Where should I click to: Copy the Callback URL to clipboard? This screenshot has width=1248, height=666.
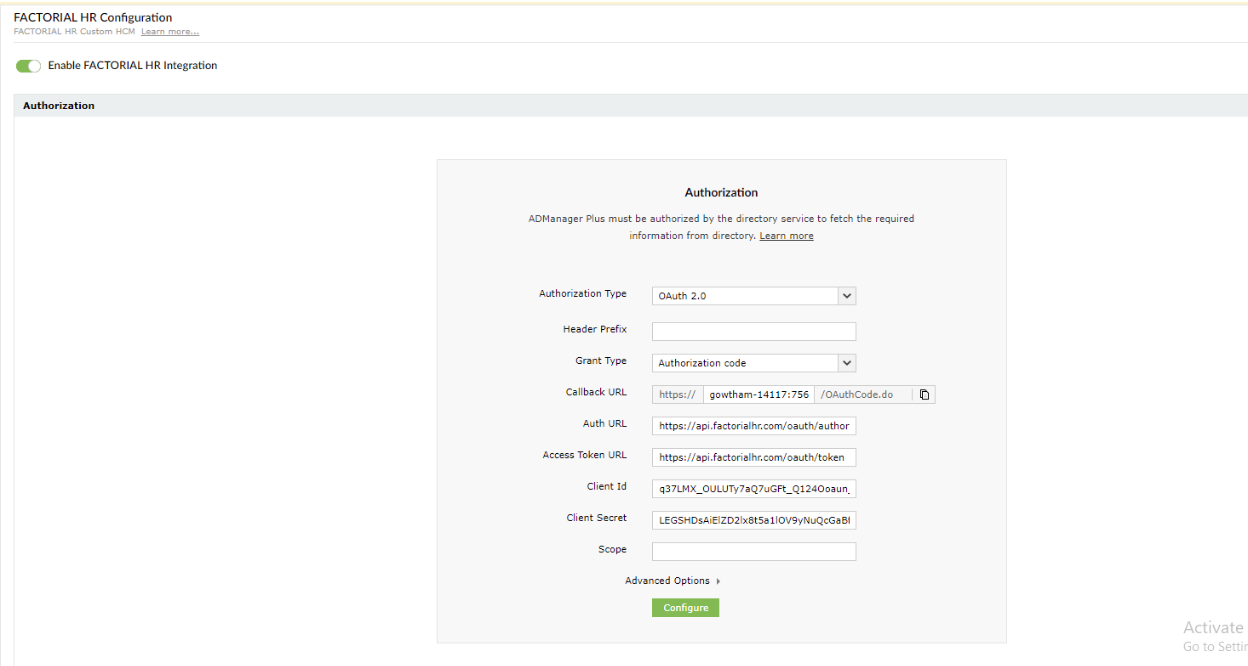[924, 395]
